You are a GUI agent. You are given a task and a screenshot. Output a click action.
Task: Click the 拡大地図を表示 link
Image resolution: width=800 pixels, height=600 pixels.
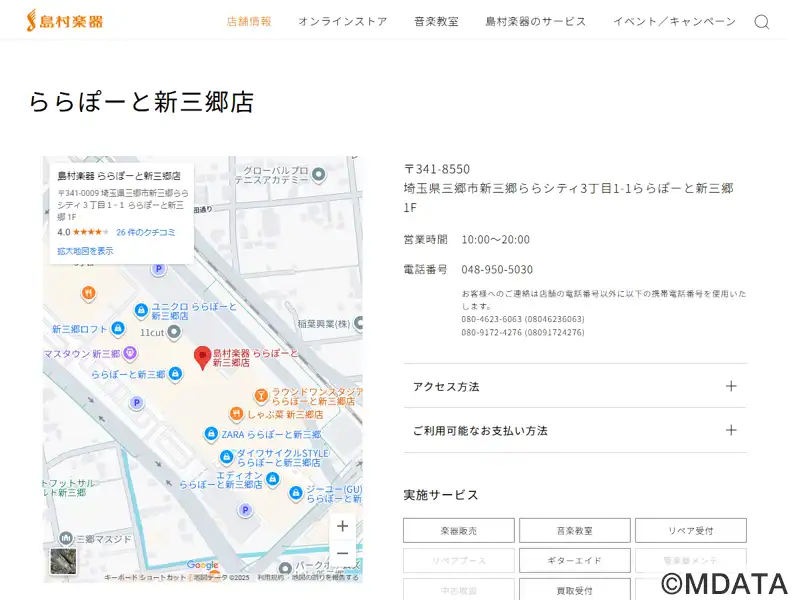(85, 251)
